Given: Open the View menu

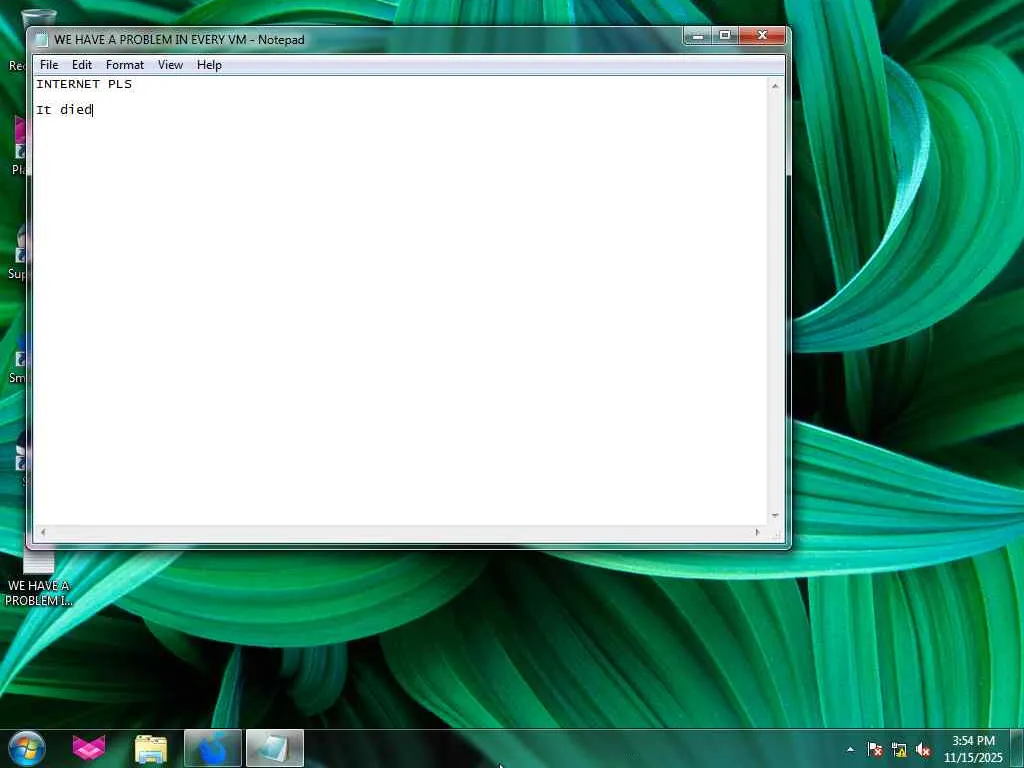Looking at the screenshot, I should pyautogui.click(x=170, y=65).
